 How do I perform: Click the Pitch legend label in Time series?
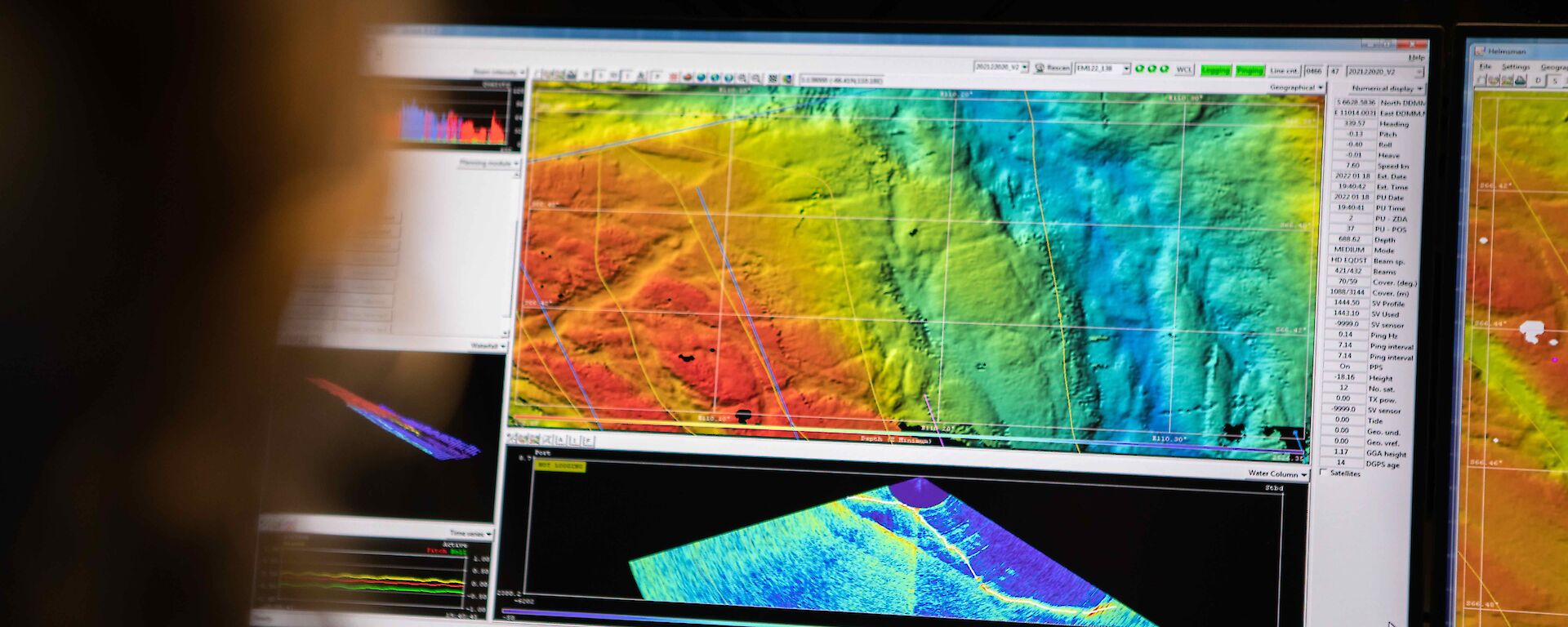(437, 552)
